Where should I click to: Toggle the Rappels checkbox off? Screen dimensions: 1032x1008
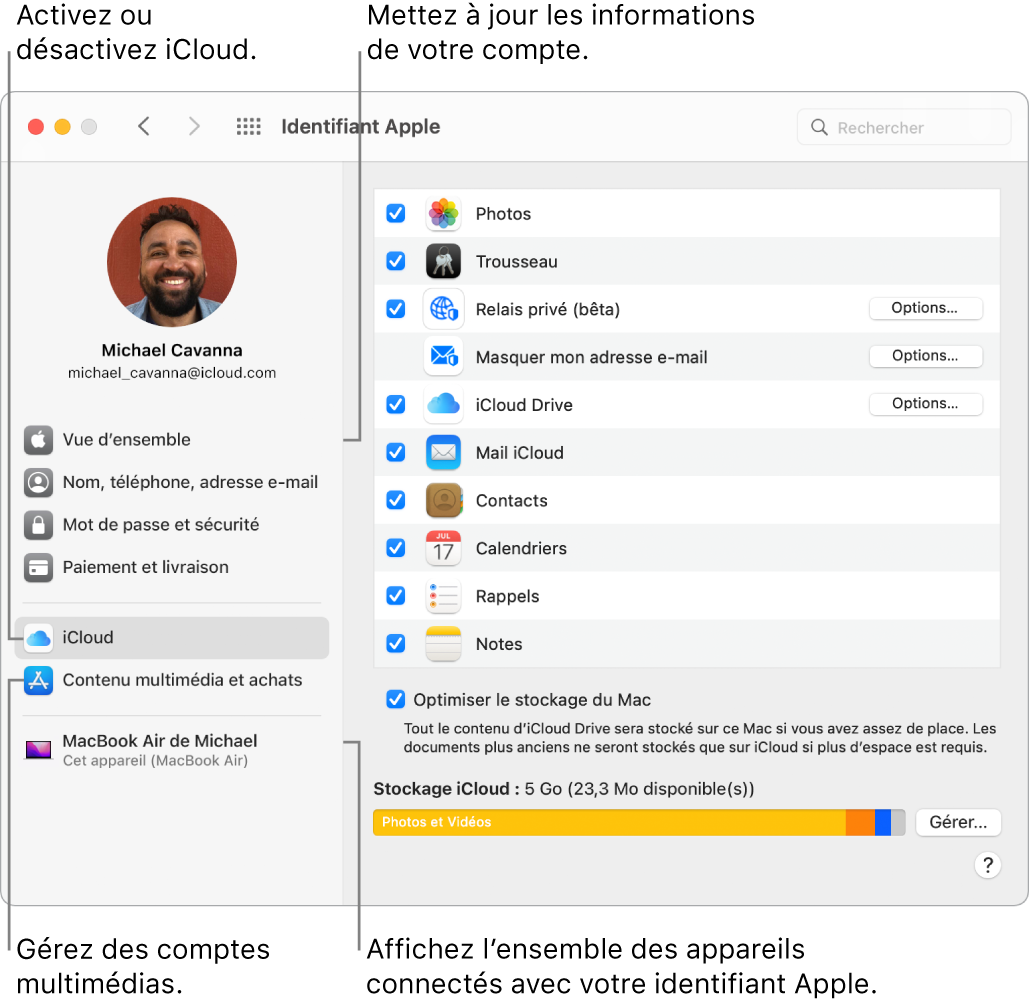tap(396, 595)
